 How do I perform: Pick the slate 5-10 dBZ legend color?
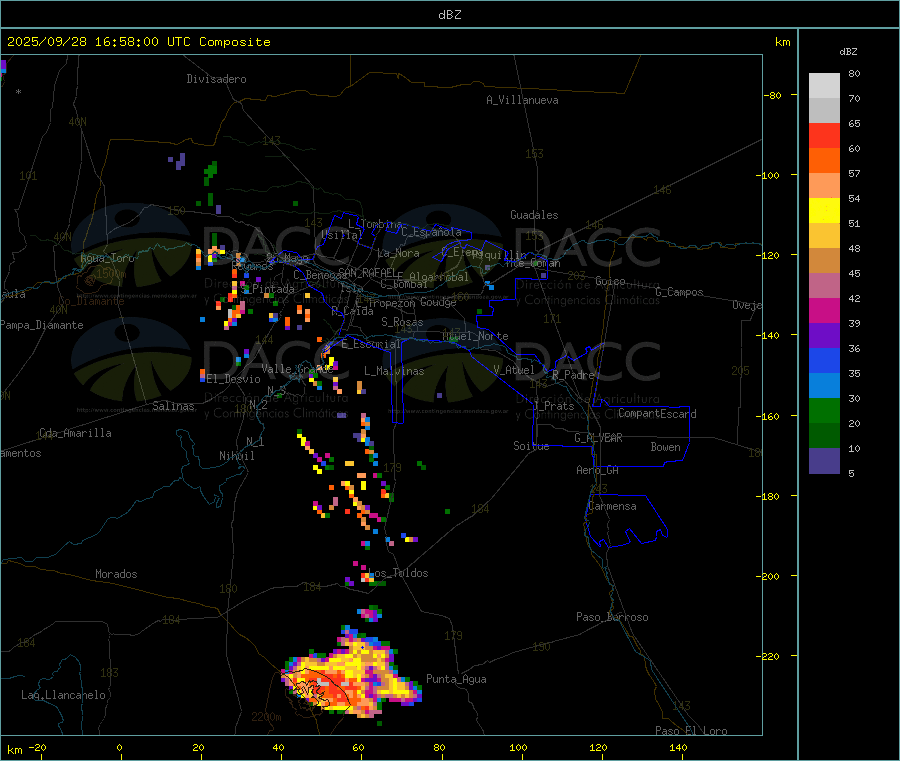824,461
